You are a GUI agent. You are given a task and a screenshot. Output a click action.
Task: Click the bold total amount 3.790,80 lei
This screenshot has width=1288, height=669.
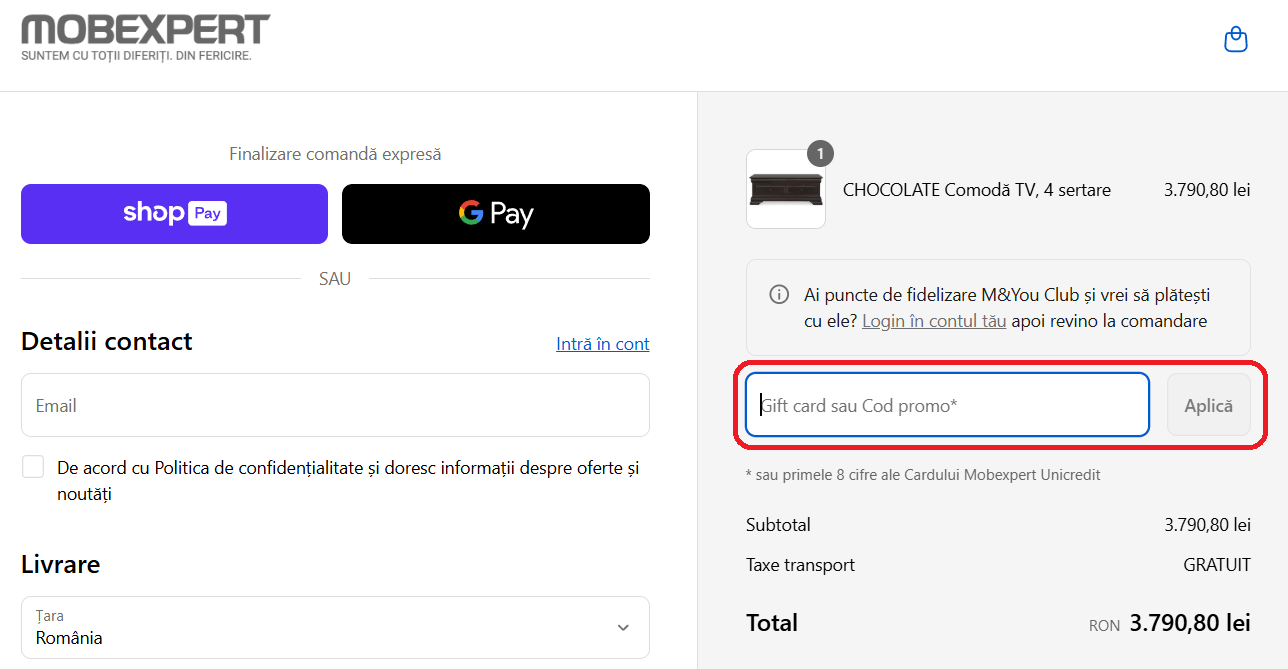pos(1189,623)
